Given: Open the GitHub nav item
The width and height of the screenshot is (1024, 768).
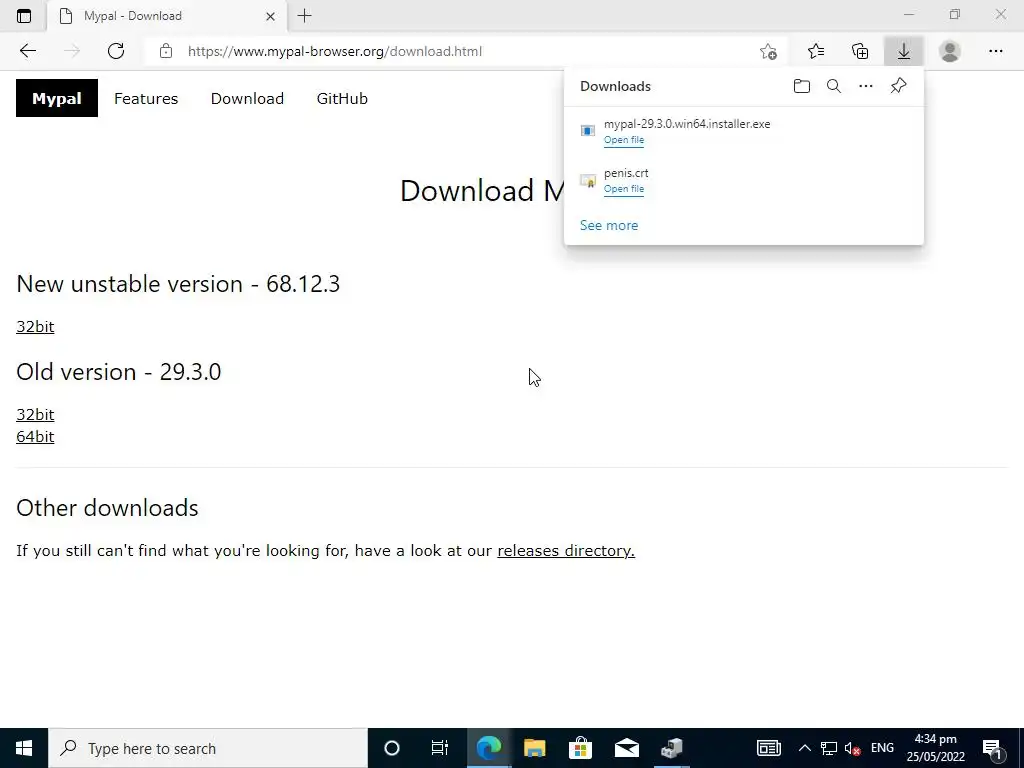Looking at the screenshot, I should coord(342,99).
